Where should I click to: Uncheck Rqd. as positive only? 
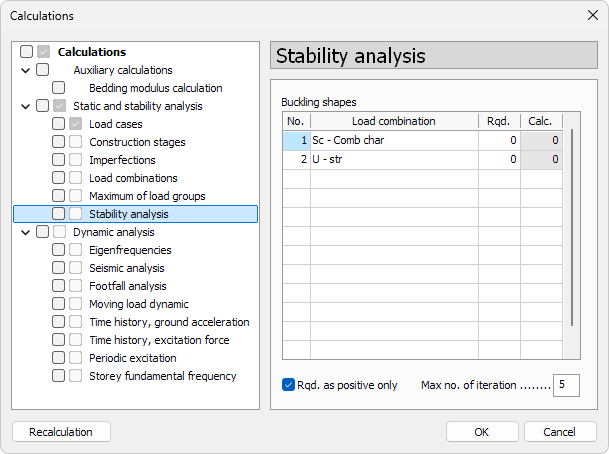288,385
